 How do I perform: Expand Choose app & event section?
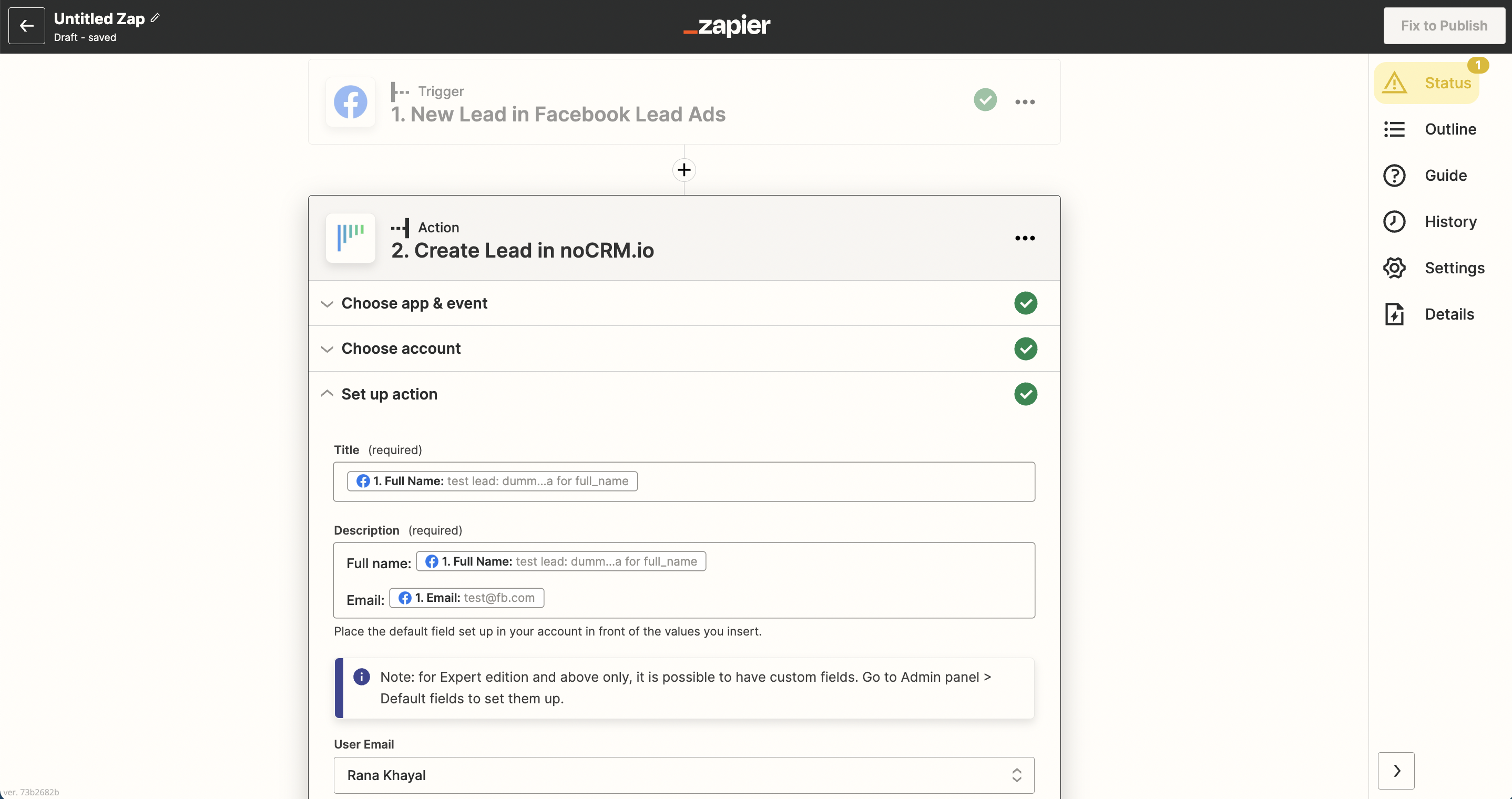684,303
